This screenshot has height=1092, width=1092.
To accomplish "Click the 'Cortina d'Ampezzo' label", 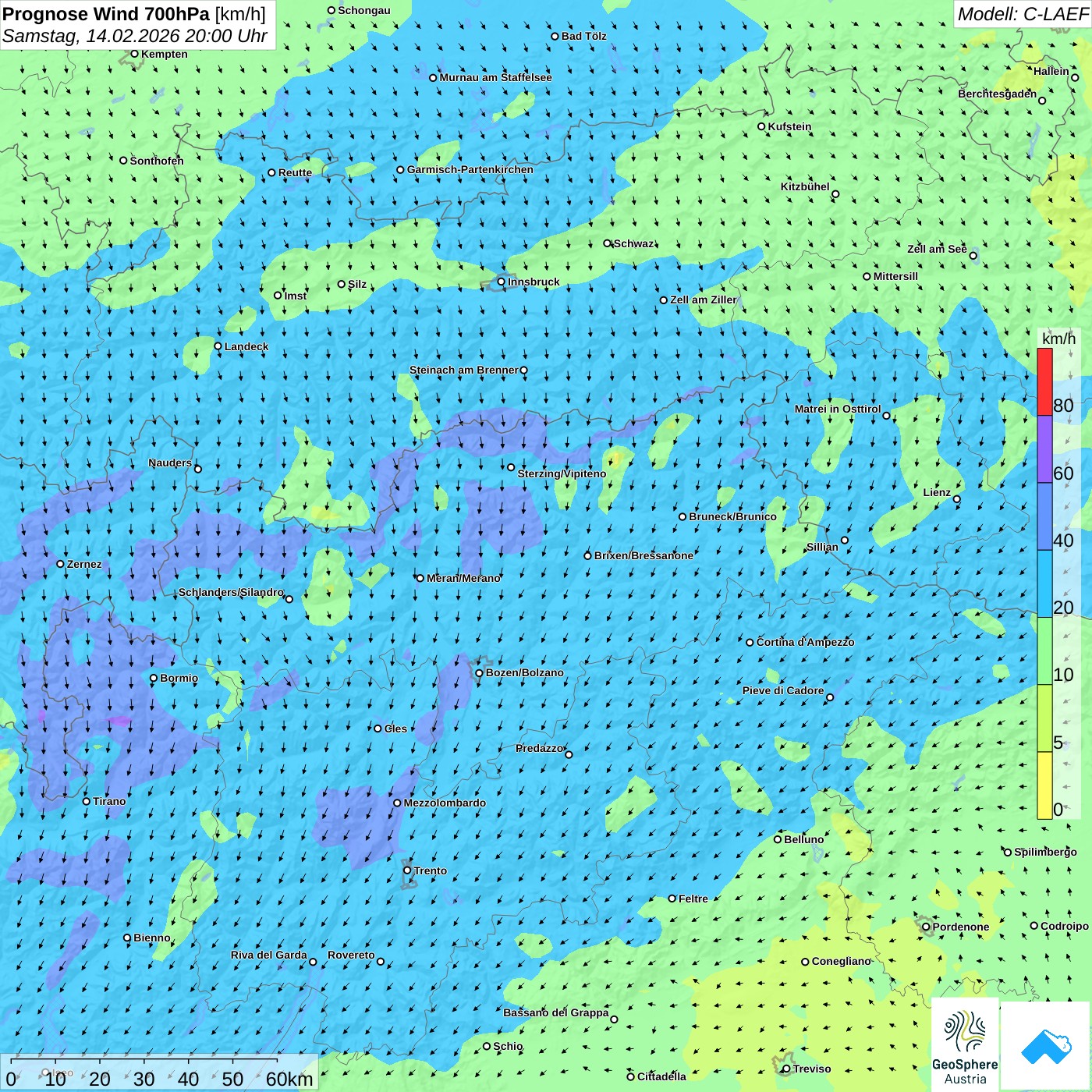I will point(805,642).
